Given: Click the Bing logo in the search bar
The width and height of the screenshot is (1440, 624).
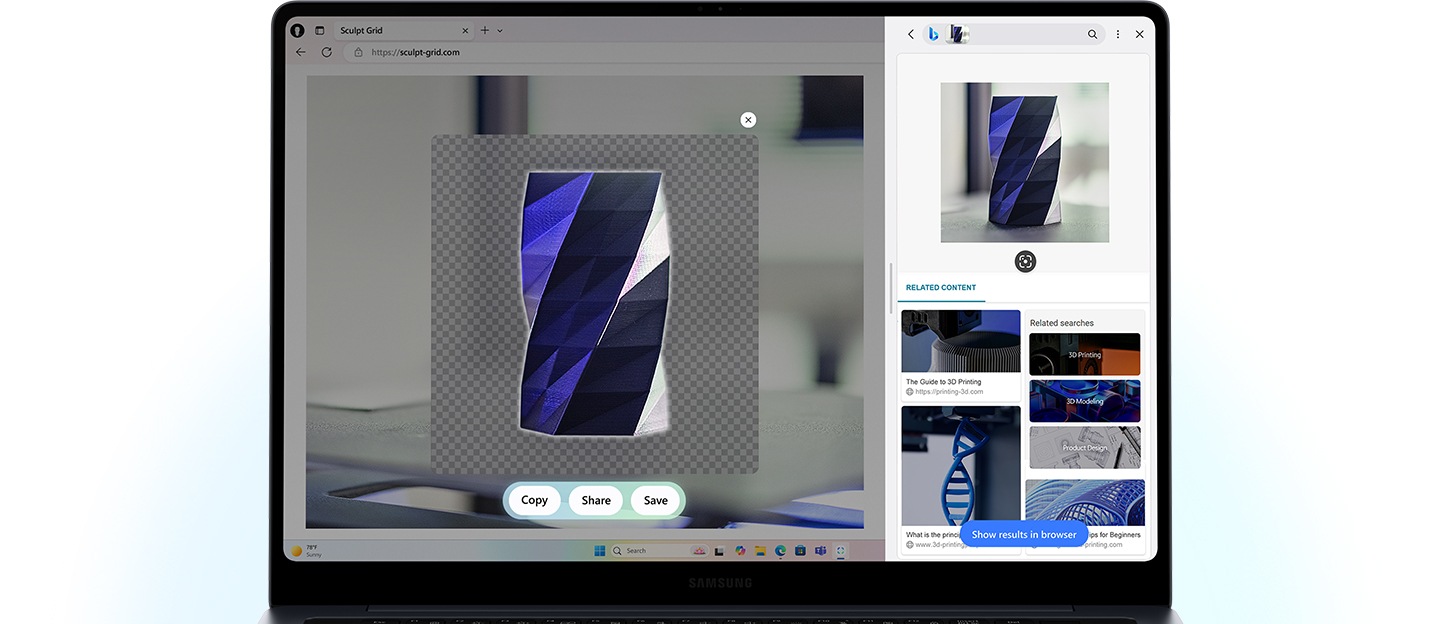Looking at the screenshot, I should (932, 34).
